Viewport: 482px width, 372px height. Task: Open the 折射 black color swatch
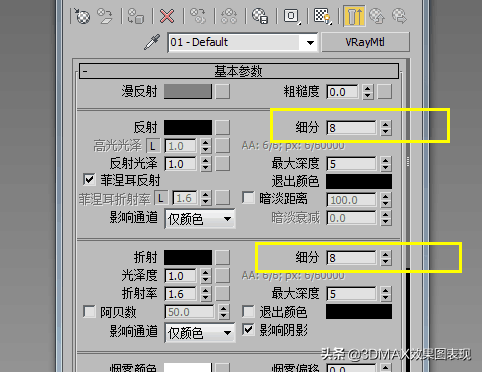point(188,257)
